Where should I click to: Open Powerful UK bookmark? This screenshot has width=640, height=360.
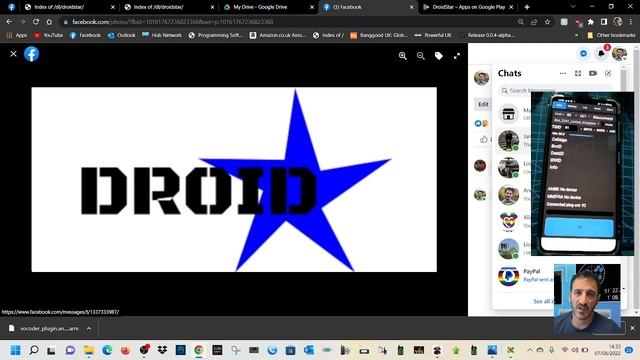(x=433, y=35)
